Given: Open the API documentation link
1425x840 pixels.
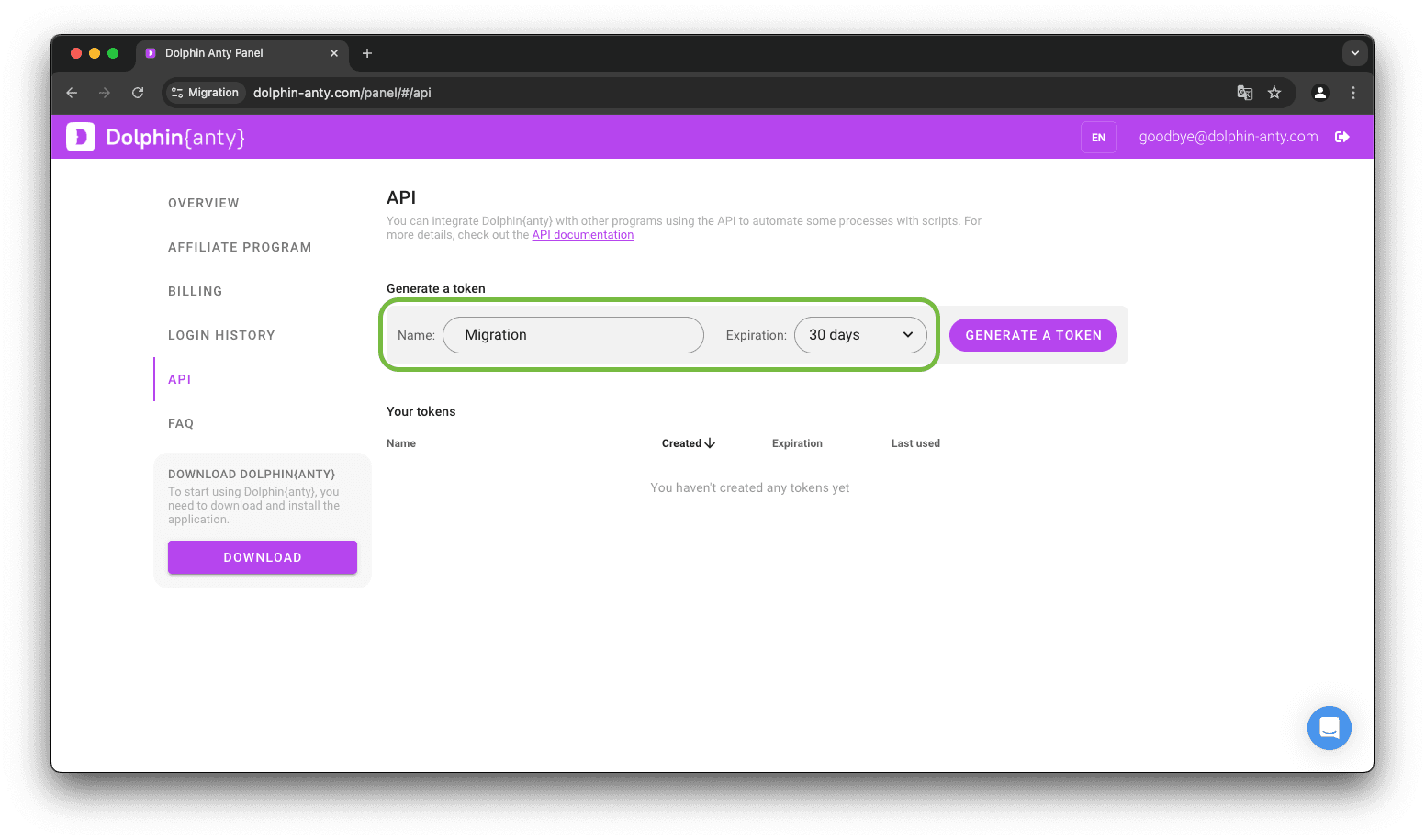Looking at the screenshot, I should [x=583, y=235].
